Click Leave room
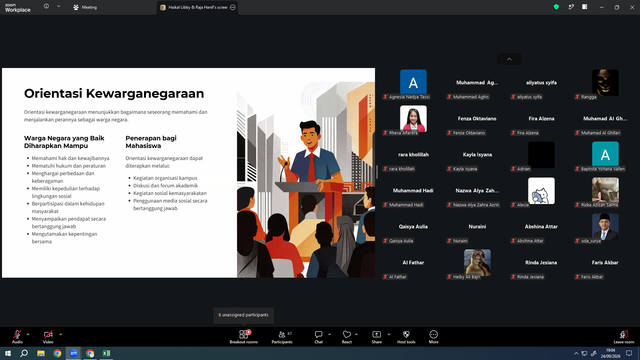This screenshot has width=640, height=360. click(x=624, y=337)
